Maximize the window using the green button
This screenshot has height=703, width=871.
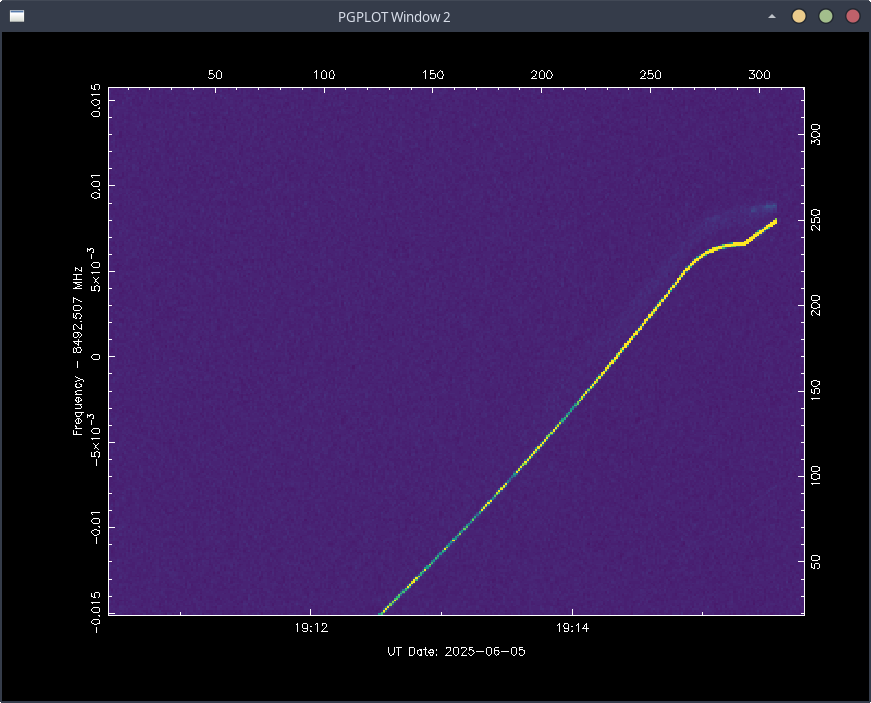tap(826, 16)
